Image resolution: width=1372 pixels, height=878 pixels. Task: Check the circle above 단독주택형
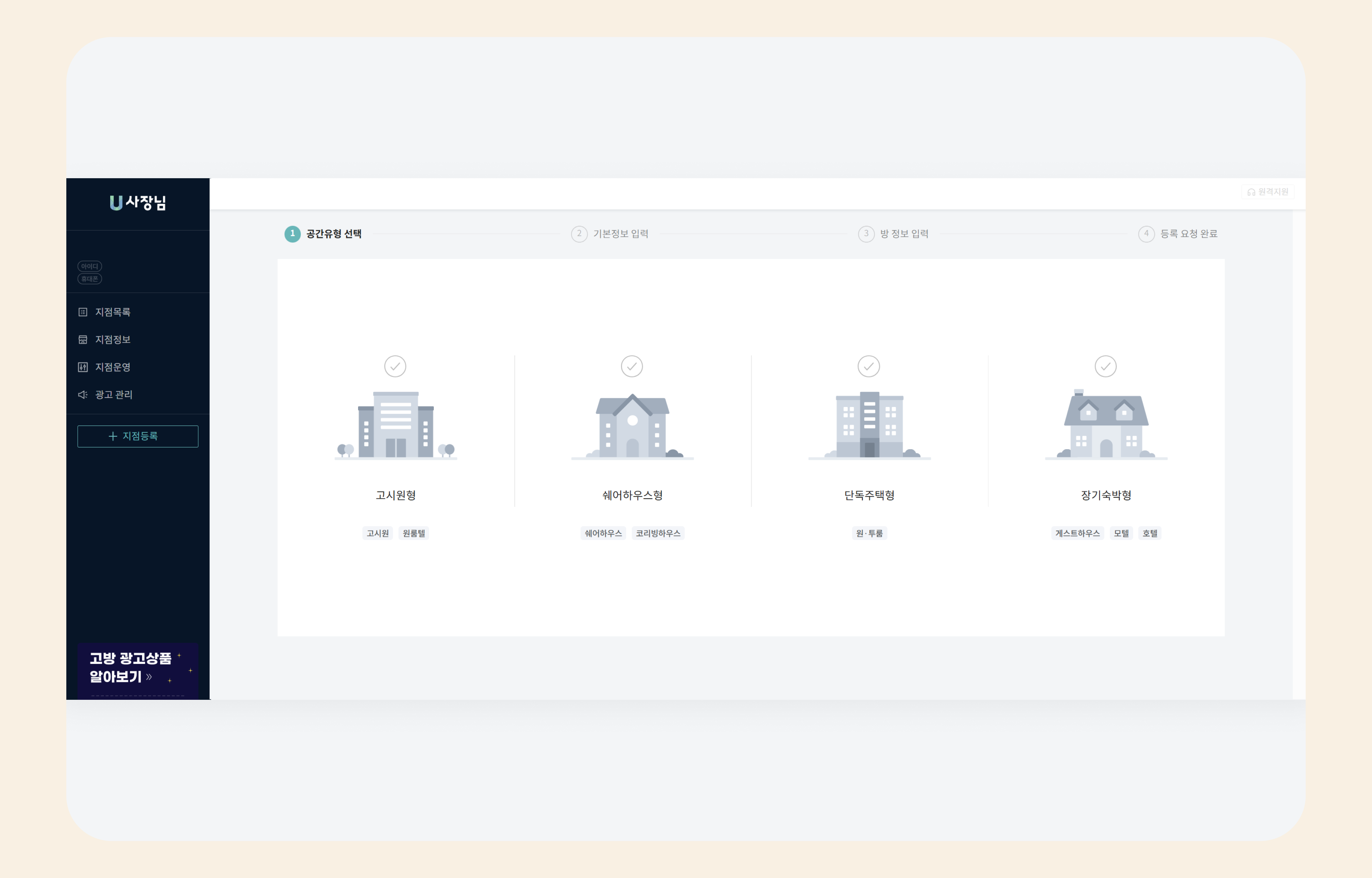869,366
